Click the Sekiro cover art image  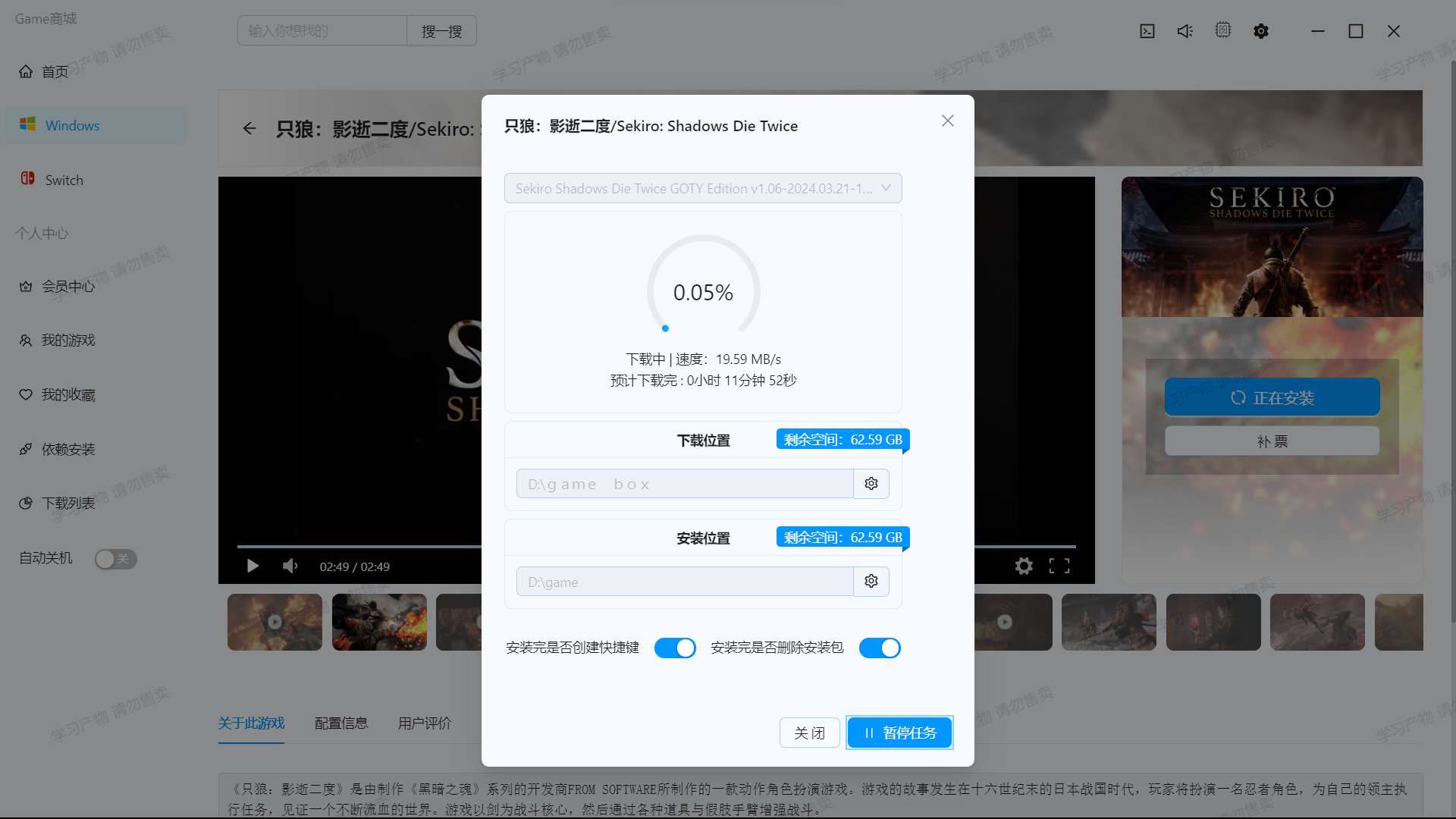1272,246
